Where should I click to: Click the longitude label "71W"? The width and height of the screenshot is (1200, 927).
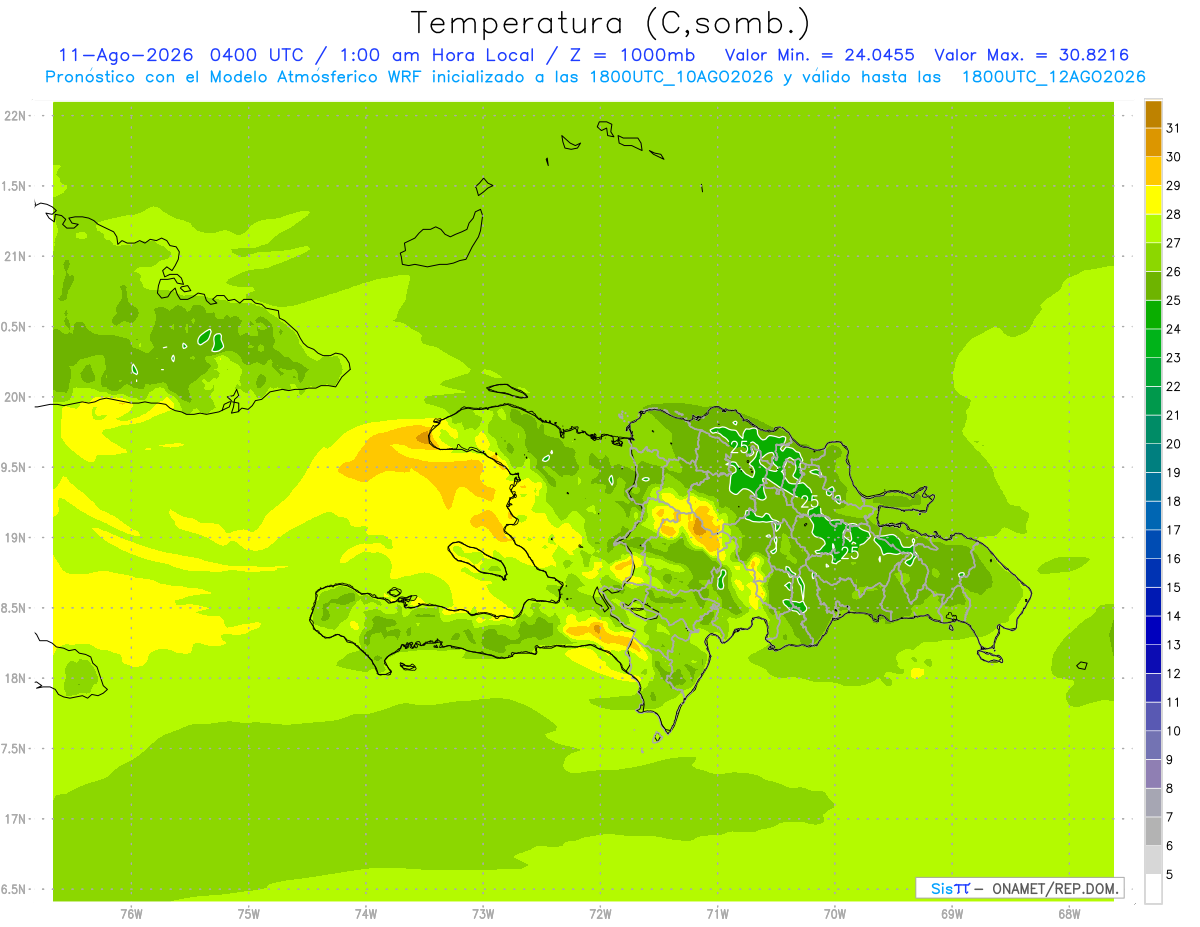[717, 914]
